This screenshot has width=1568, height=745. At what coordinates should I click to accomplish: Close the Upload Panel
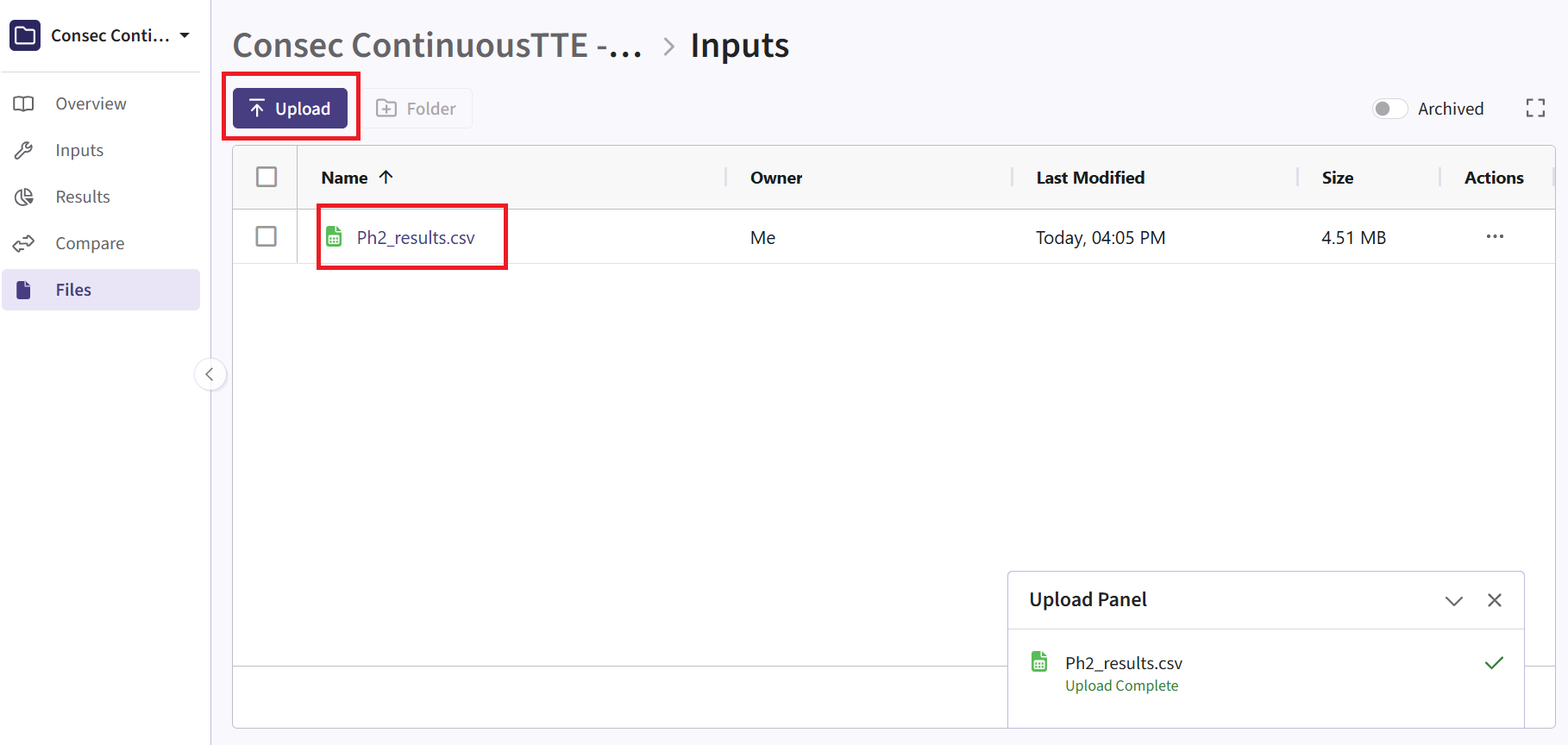(1494, 600)
